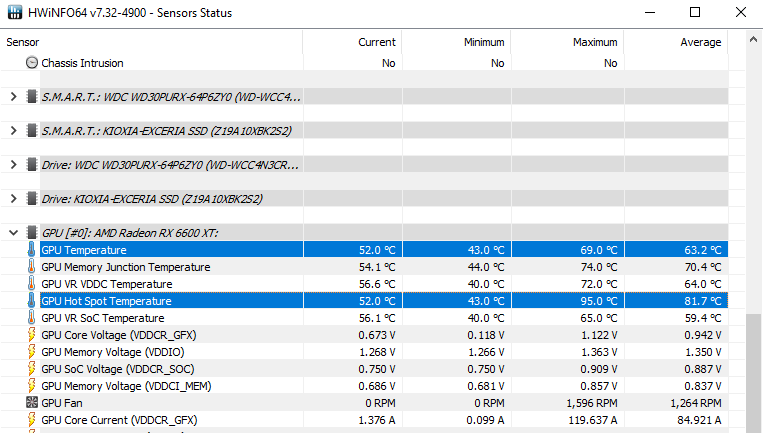The width and height of the screenshot is (763, 433).
Task: Click the Current column header
Action: 352,42
